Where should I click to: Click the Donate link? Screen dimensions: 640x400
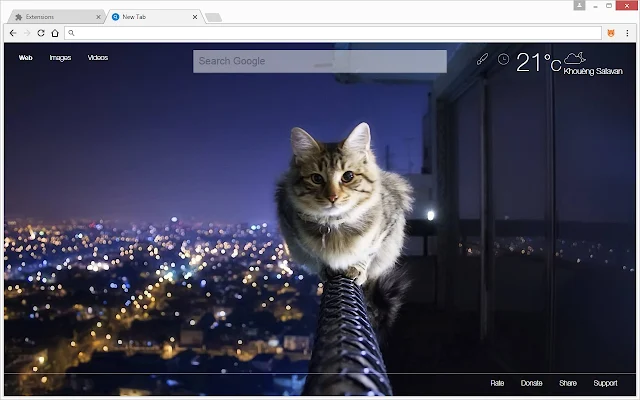tap(531, 383)
